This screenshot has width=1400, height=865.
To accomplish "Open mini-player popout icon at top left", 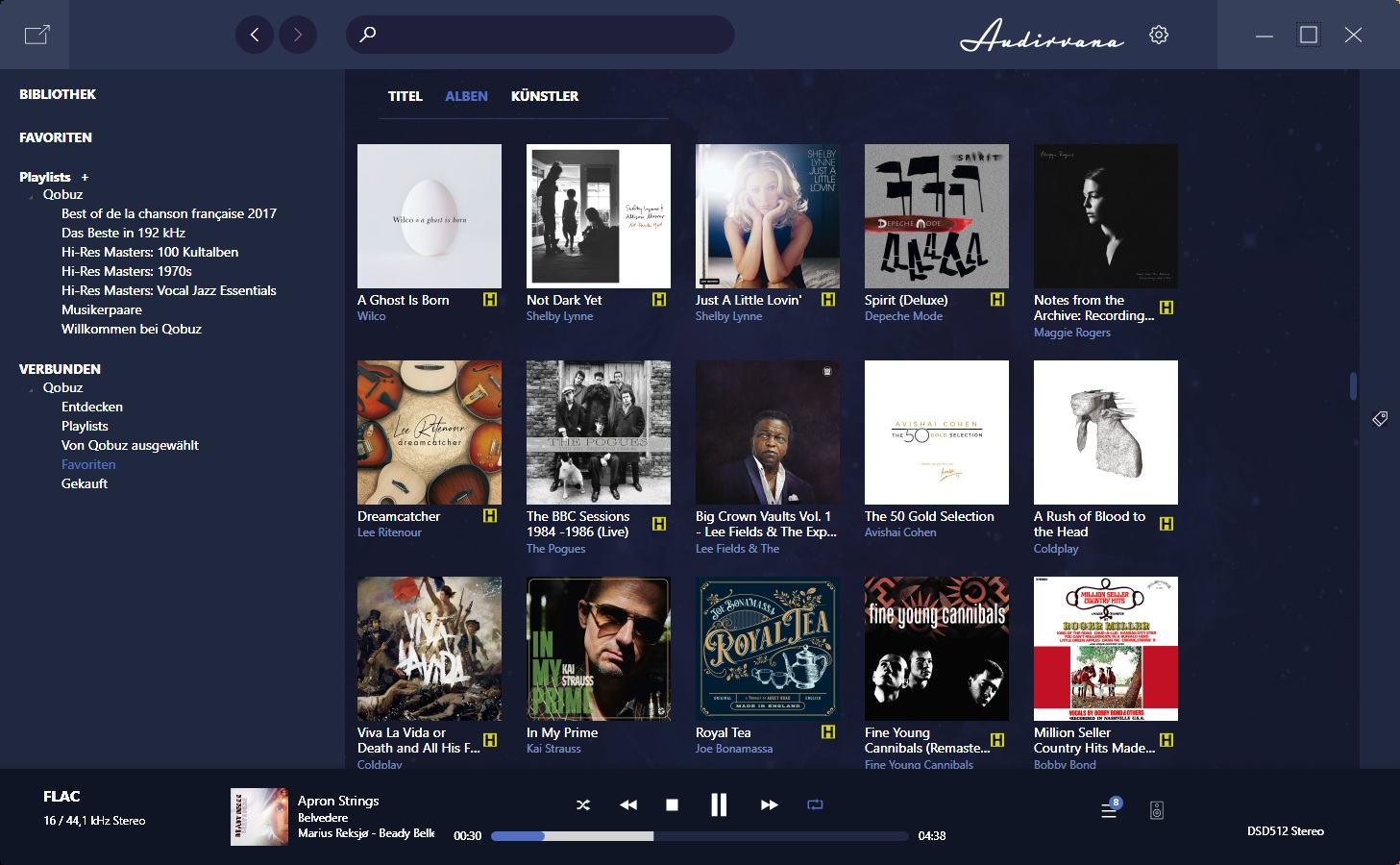I will click(37, 35).
